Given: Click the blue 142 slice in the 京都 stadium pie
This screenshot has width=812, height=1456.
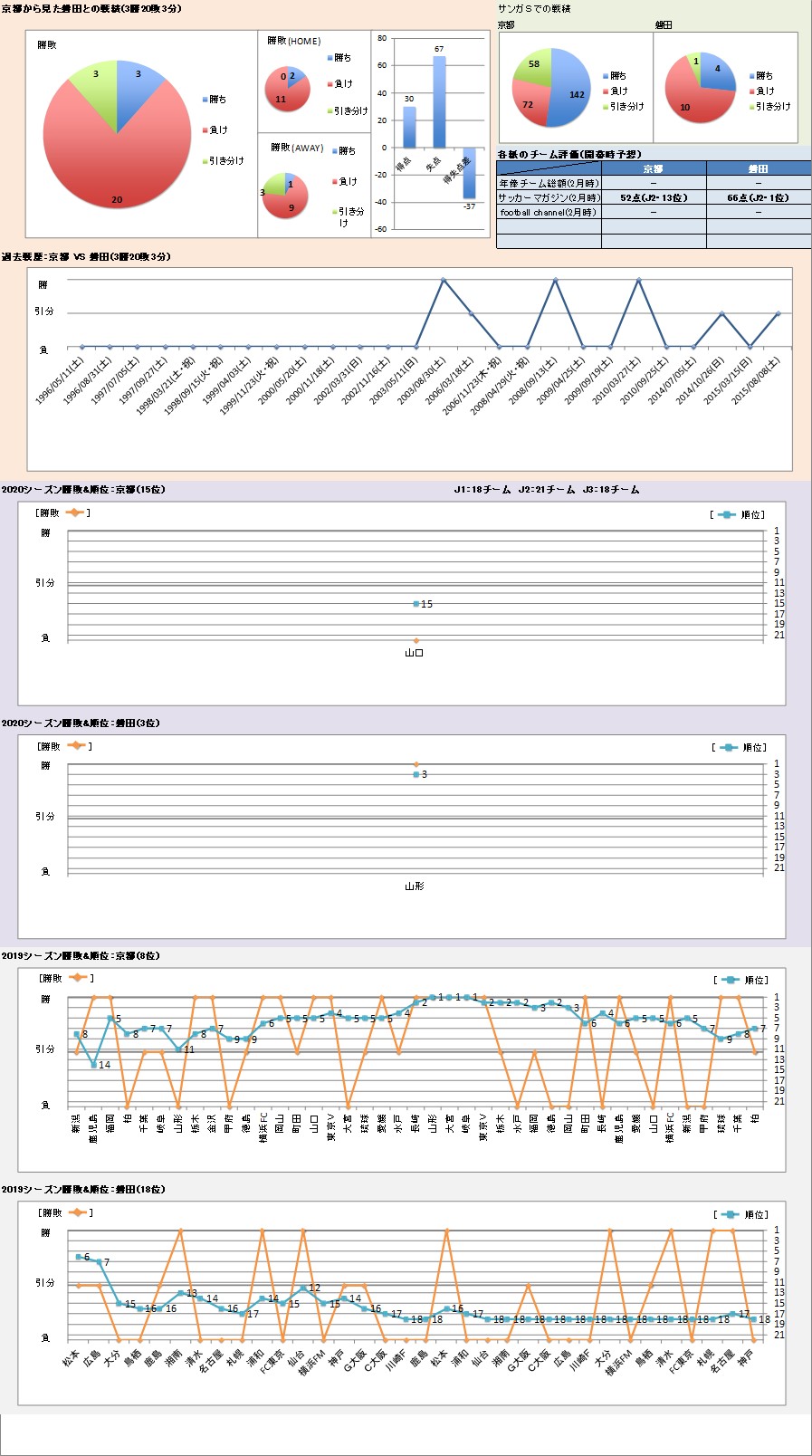Looking at the screenshot, I should pyautogui.click(x=570, y=89).
